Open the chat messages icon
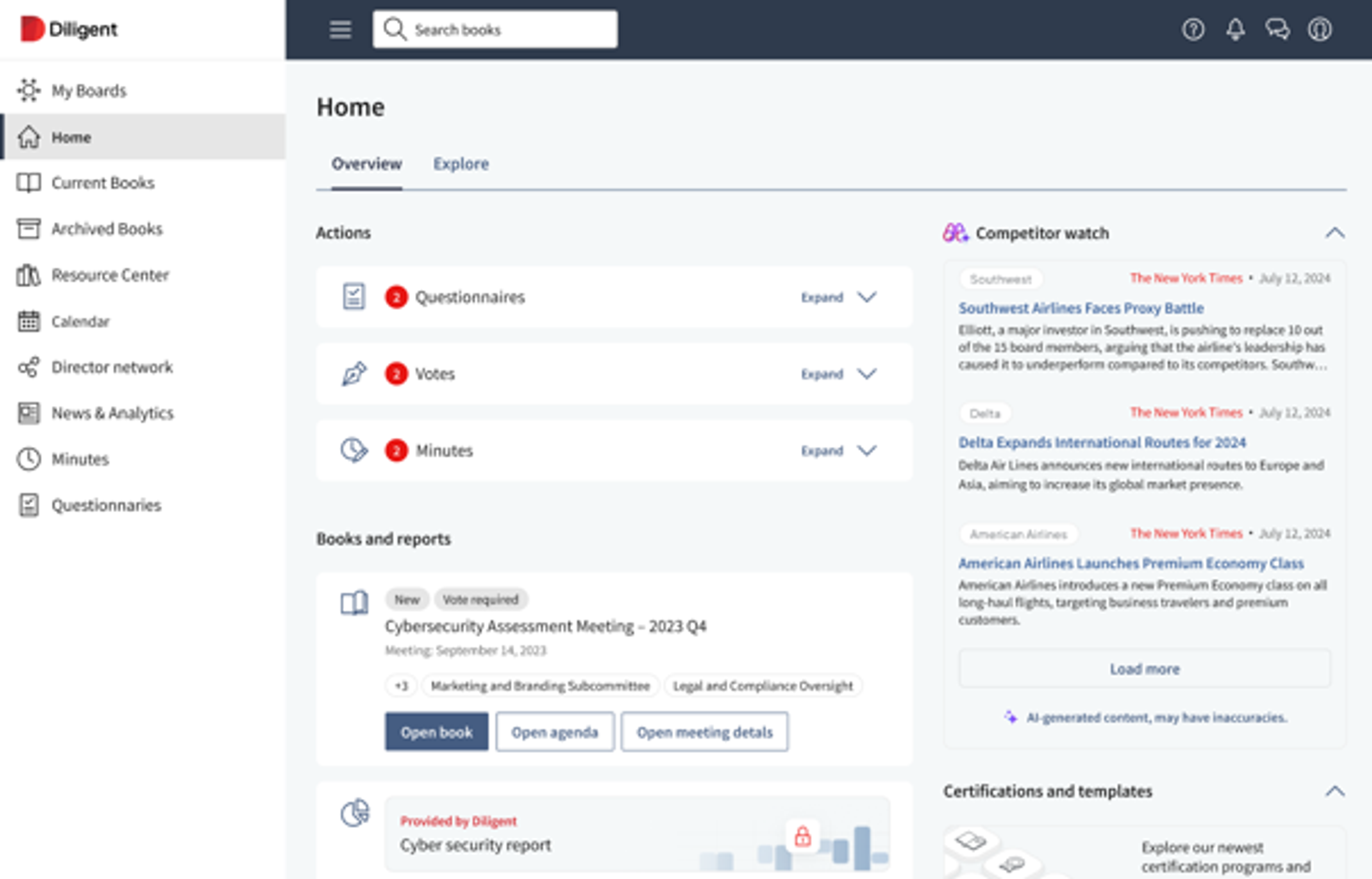1372x879 pixels. pyautogui.click(x=1277, y=29)
